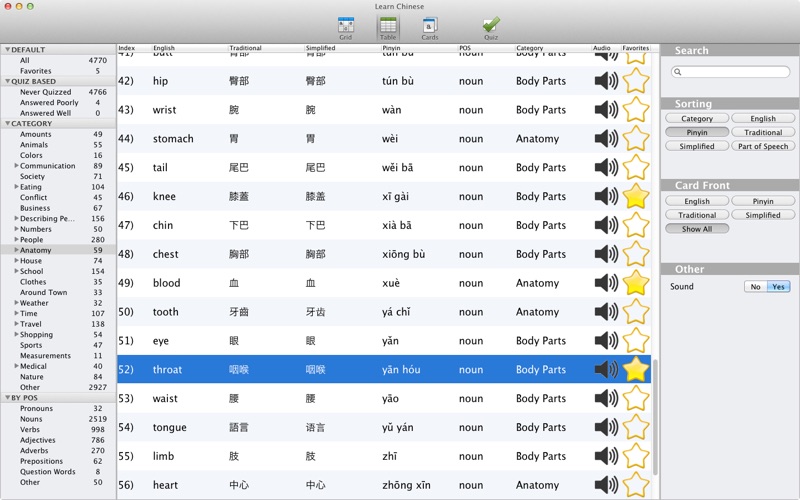The image size is (800, 500).
Task: Sort by Part of Speech
Action: pyautogui.click(x=763, y=146)
